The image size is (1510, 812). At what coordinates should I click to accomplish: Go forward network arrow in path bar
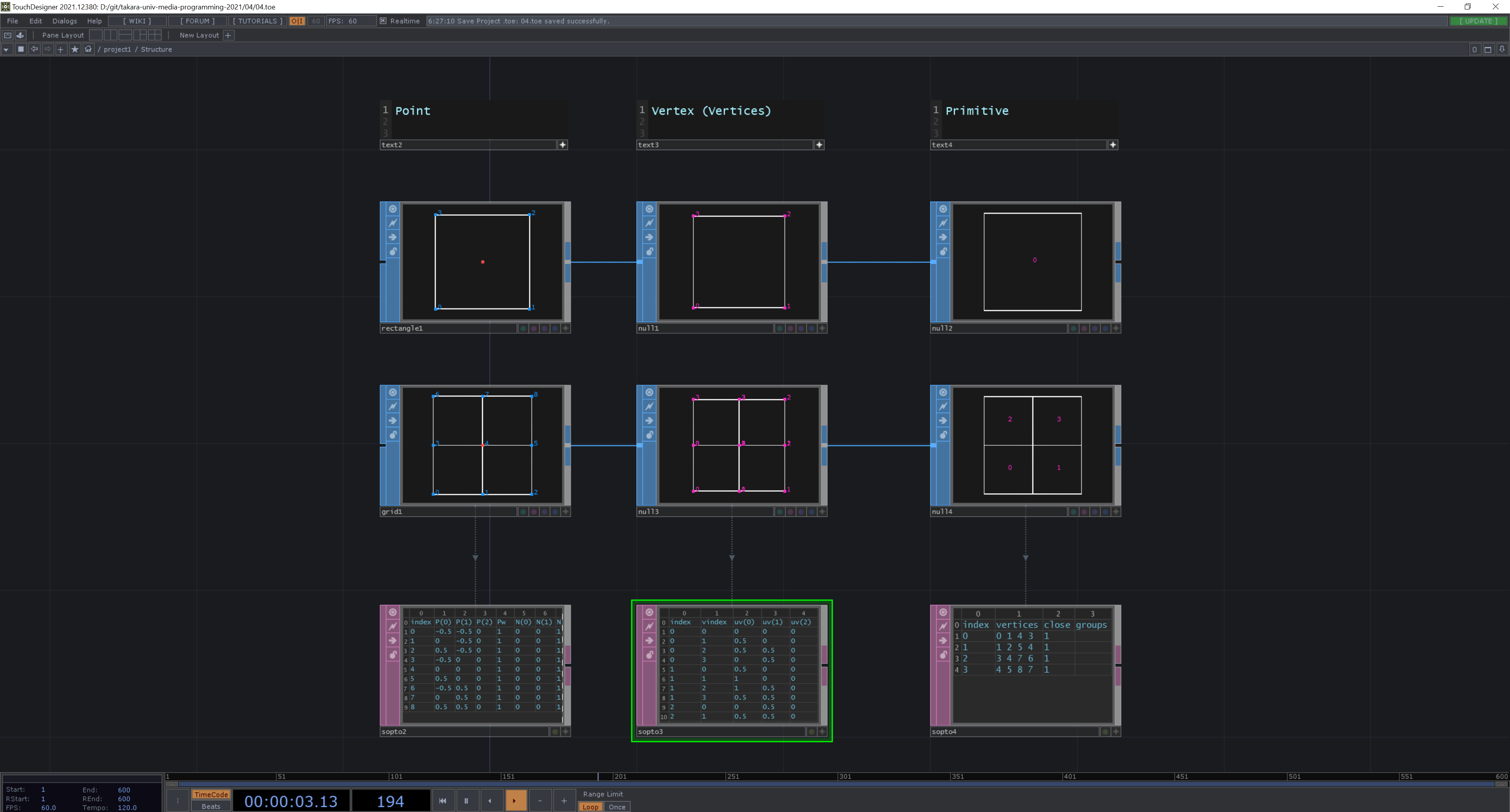click(x=48, y=49)
